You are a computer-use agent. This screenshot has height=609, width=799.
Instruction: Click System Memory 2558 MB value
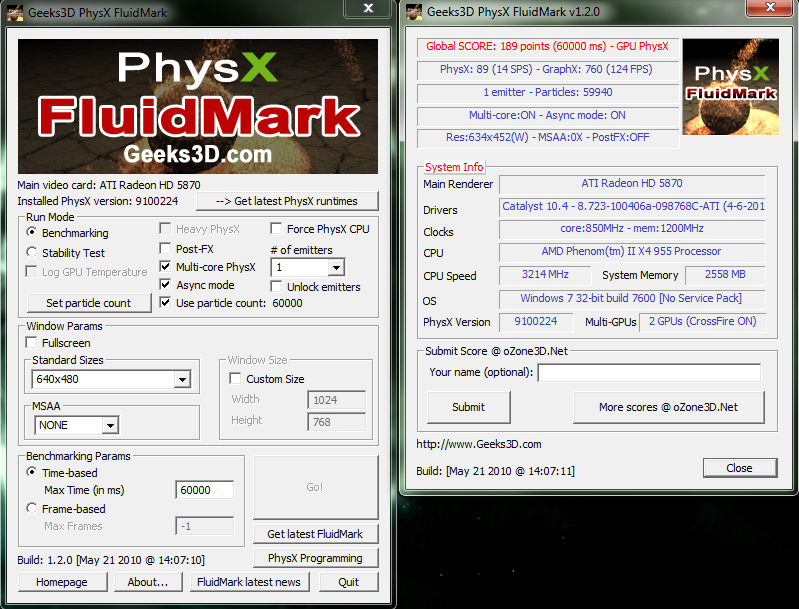coord(725,275)
